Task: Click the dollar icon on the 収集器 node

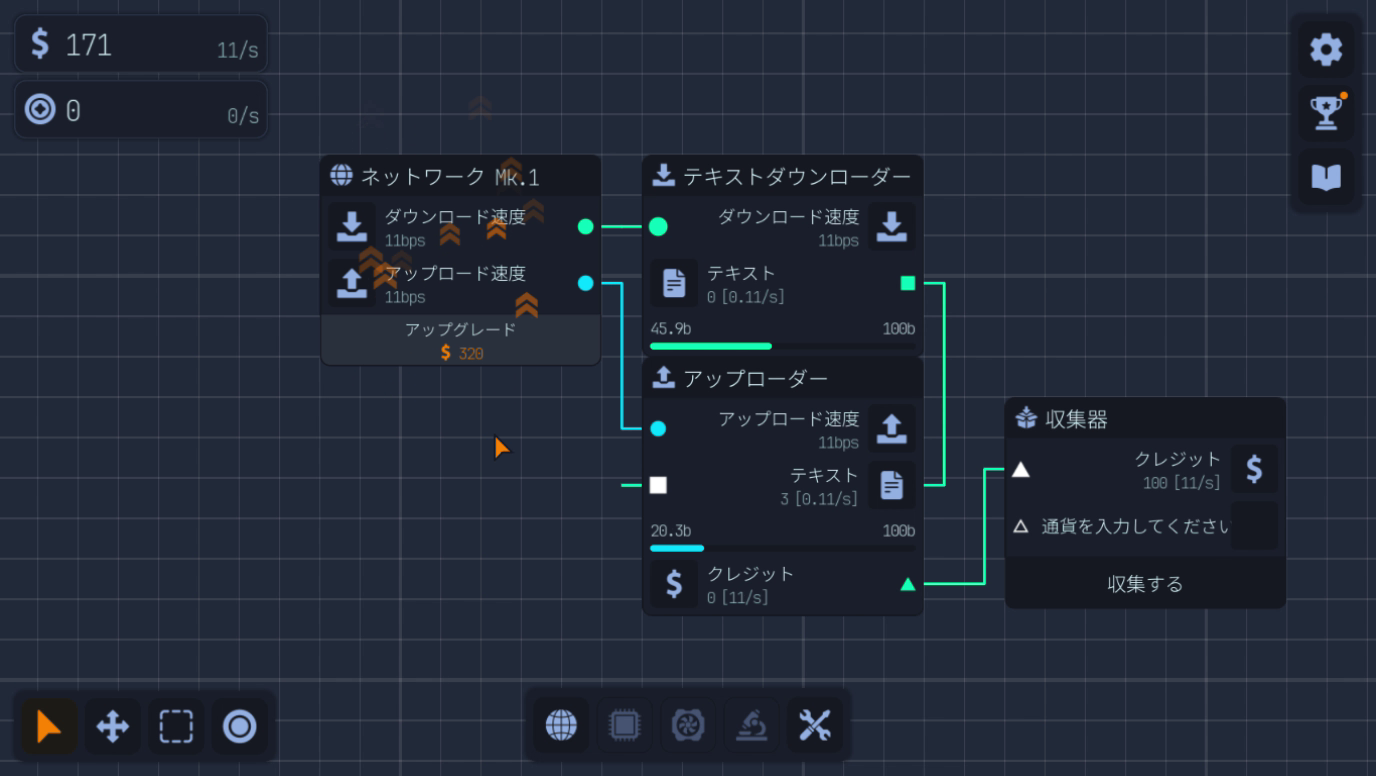Action: point(1255,468)
